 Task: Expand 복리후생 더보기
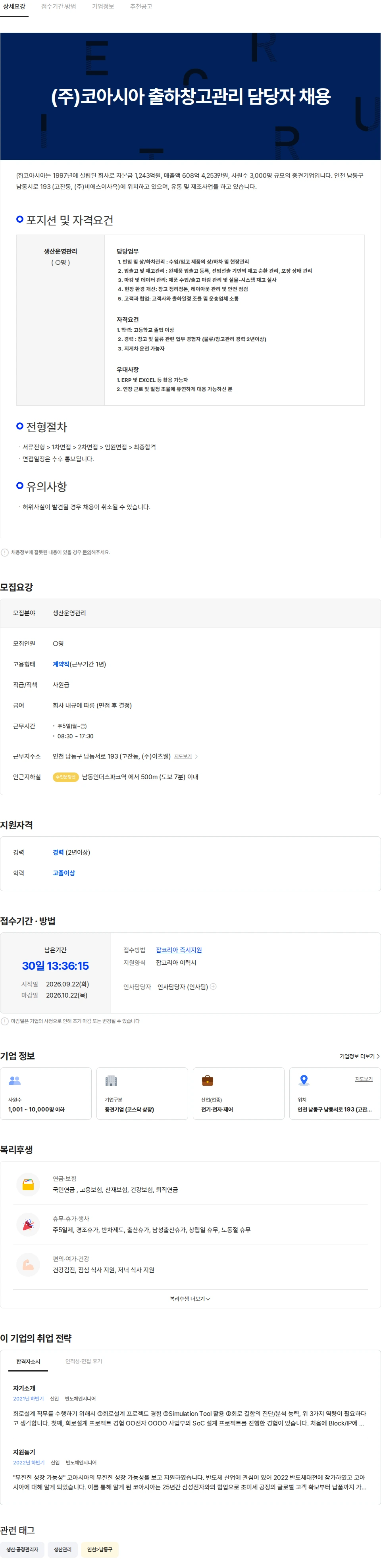(190, 1299)
